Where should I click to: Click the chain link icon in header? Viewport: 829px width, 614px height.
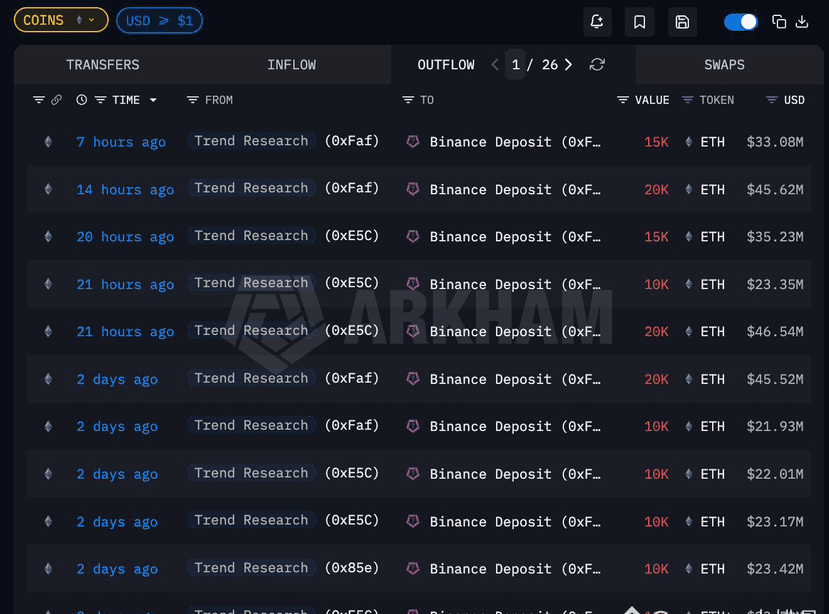[x=57, y=99]
